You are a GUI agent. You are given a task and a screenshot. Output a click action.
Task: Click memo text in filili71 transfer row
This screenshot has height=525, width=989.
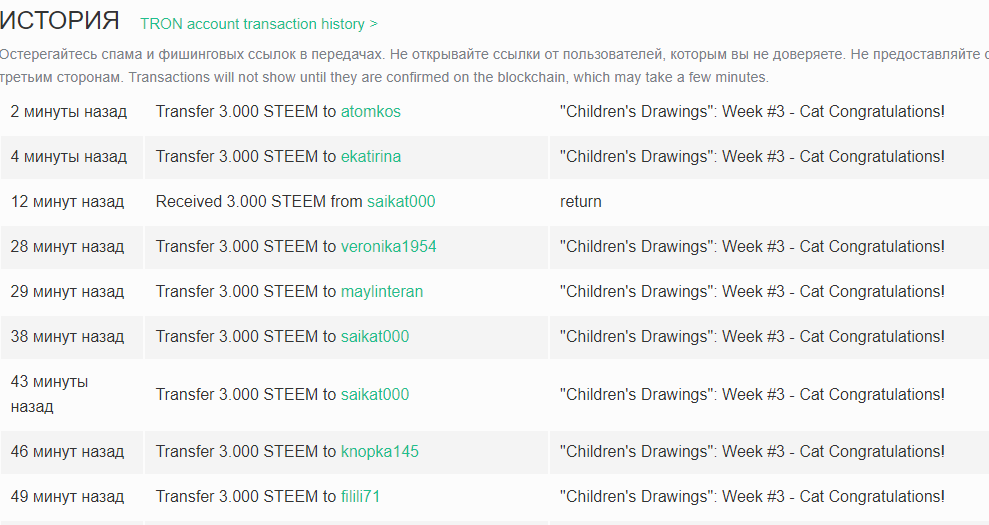tap(752, 497)
